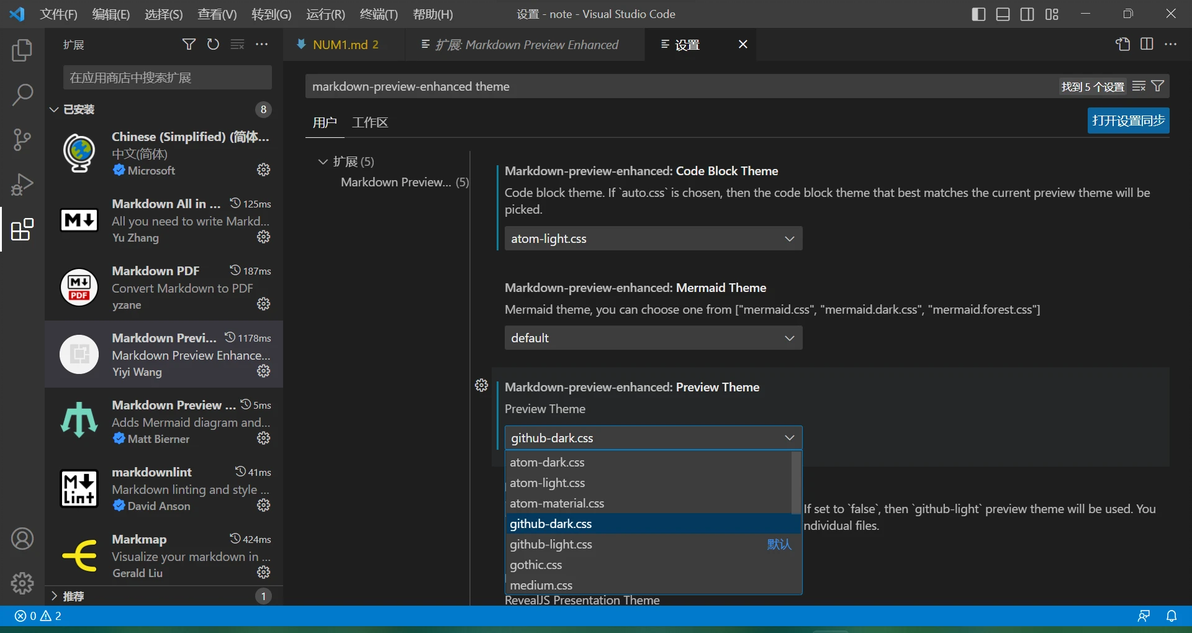This screenshot has height=633, width=1192.
Task: Switch to the 工作区 workspace settings tab
Action: 370,122
